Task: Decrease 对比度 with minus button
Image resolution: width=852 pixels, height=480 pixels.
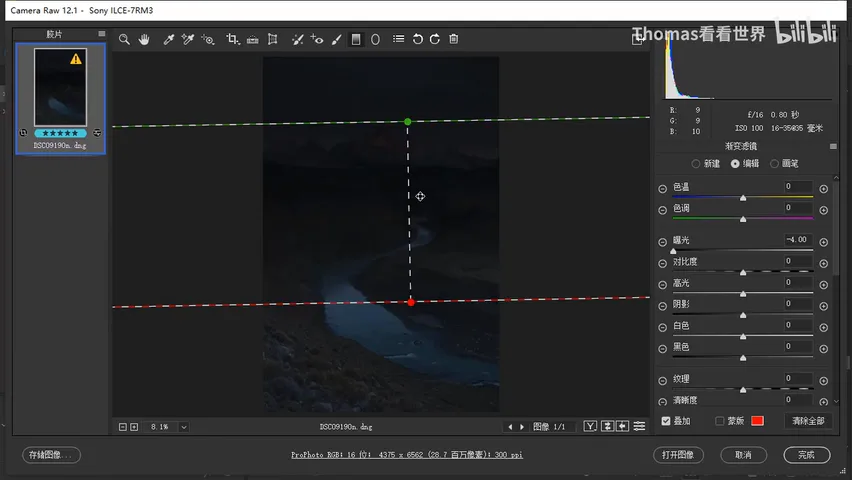Action: point(662,264)
